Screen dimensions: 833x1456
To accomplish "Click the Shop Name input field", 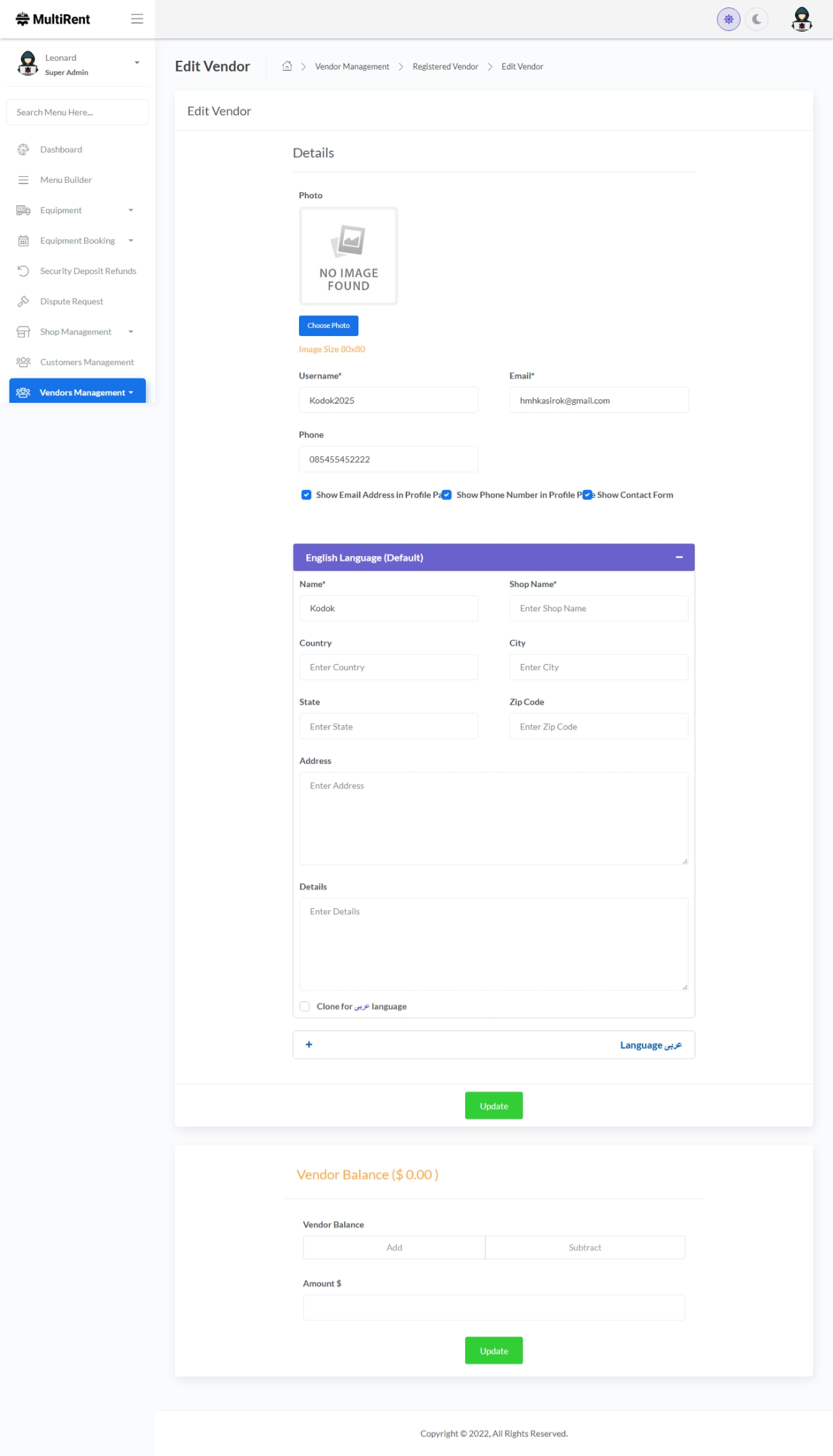I will click(x=598, y=609).
